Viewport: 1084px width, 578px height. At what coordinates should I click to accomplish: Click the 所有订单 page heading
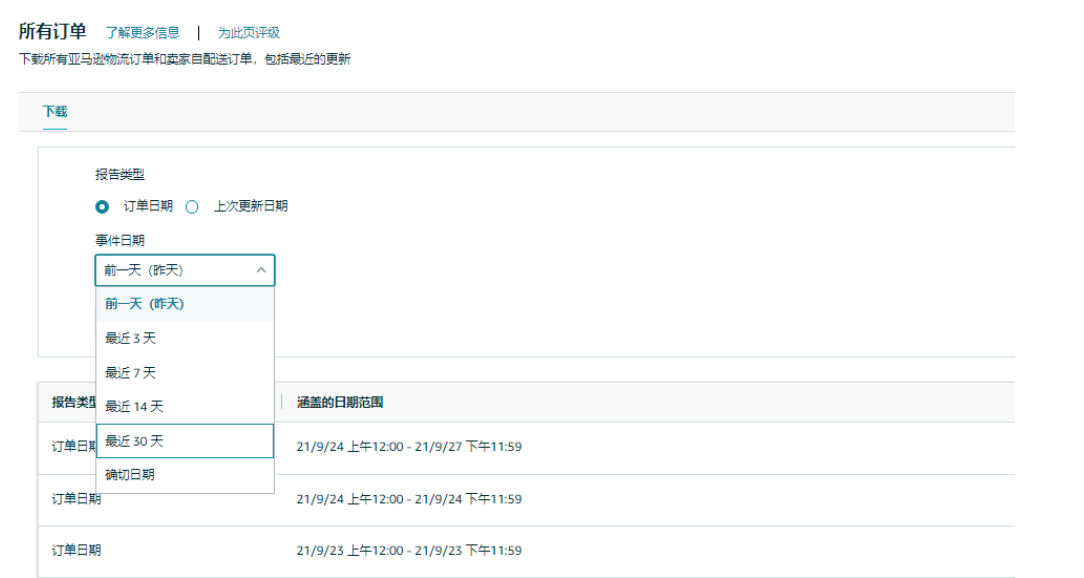coord(53,31)
